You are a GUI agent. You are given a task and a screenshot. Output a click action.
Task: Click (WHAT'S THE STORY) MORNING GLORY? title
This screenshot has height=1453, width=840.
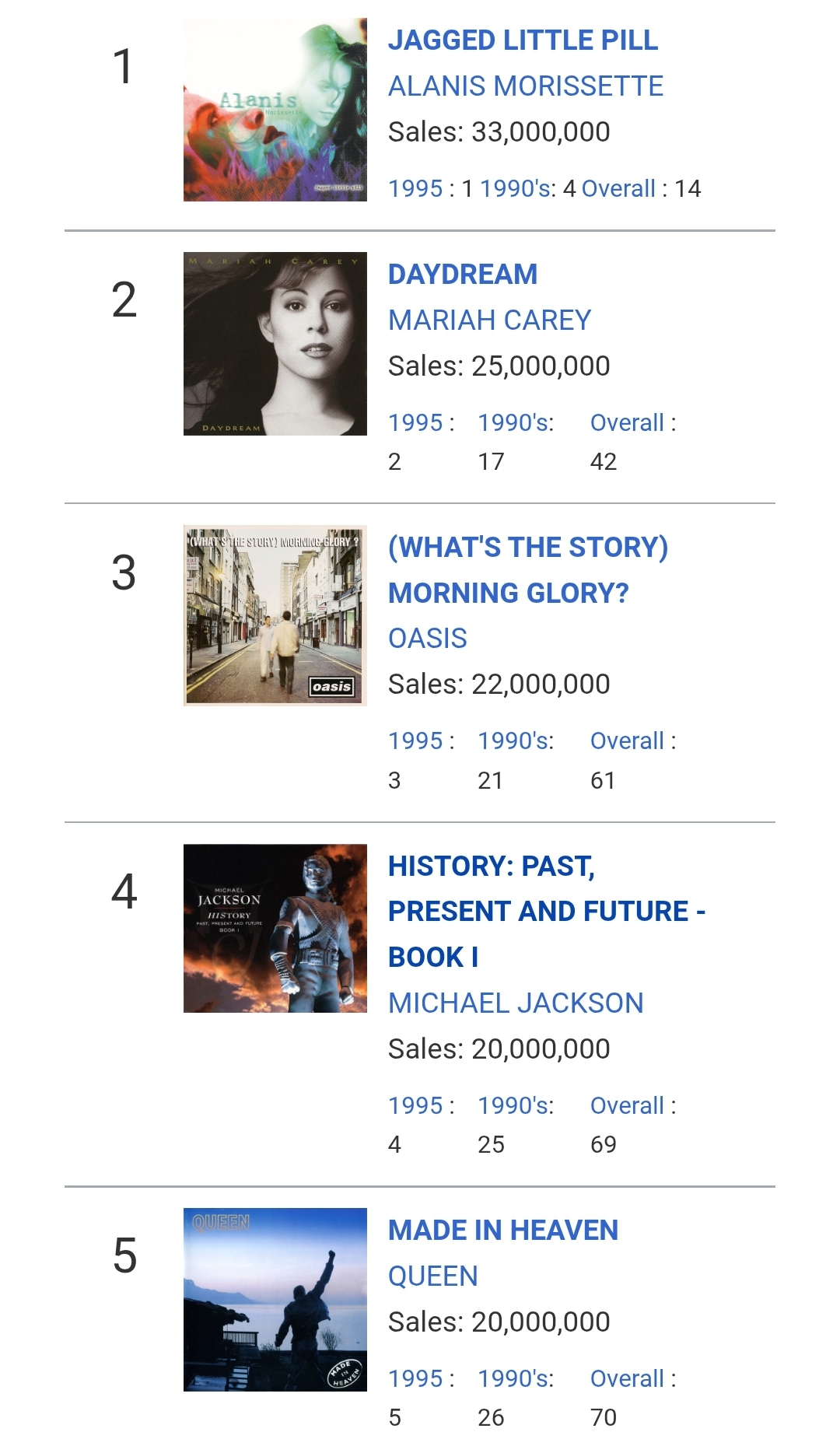pos(527,570)
